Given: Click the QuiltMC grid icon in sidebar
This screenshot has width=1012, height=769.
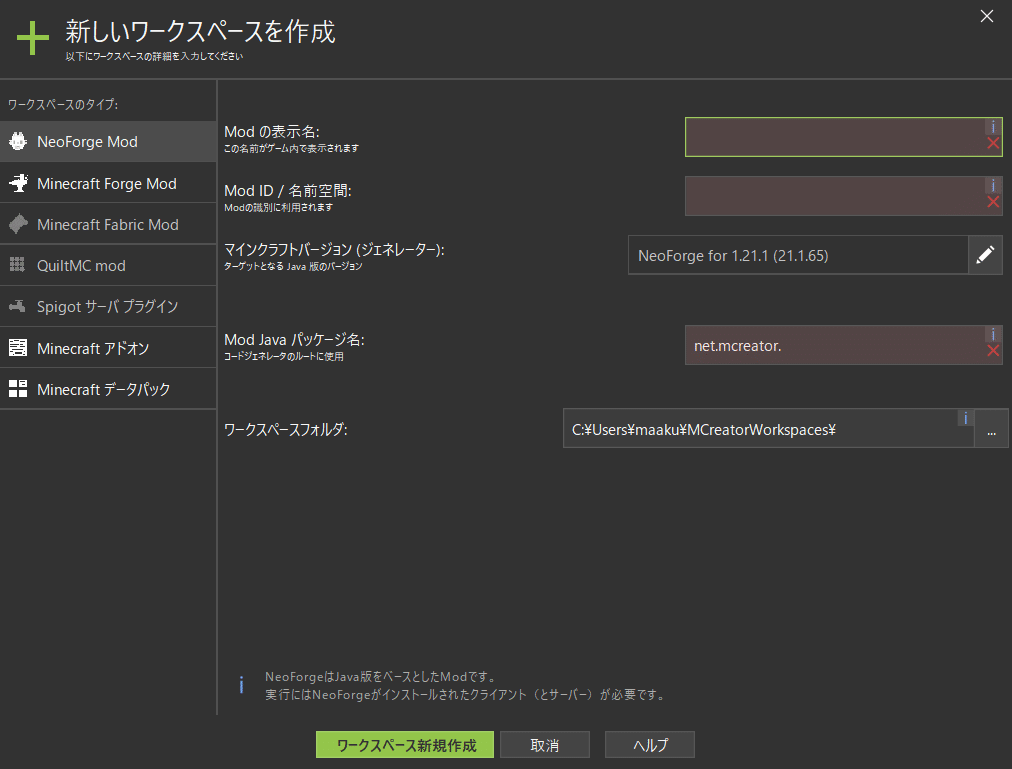Looking at the screenshot, I should 17,265.
